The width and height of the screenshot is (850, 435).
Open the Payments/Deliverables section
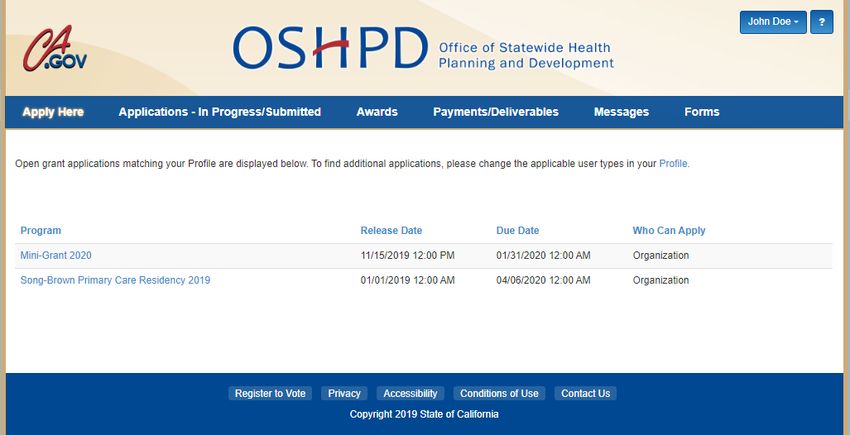point(495,112)
